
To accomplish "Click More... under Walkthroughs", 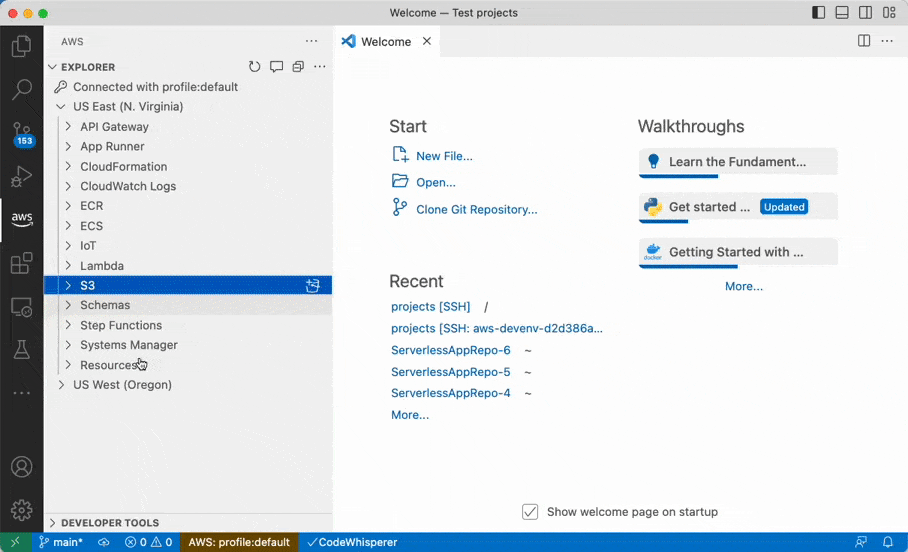I will (744, 286).
